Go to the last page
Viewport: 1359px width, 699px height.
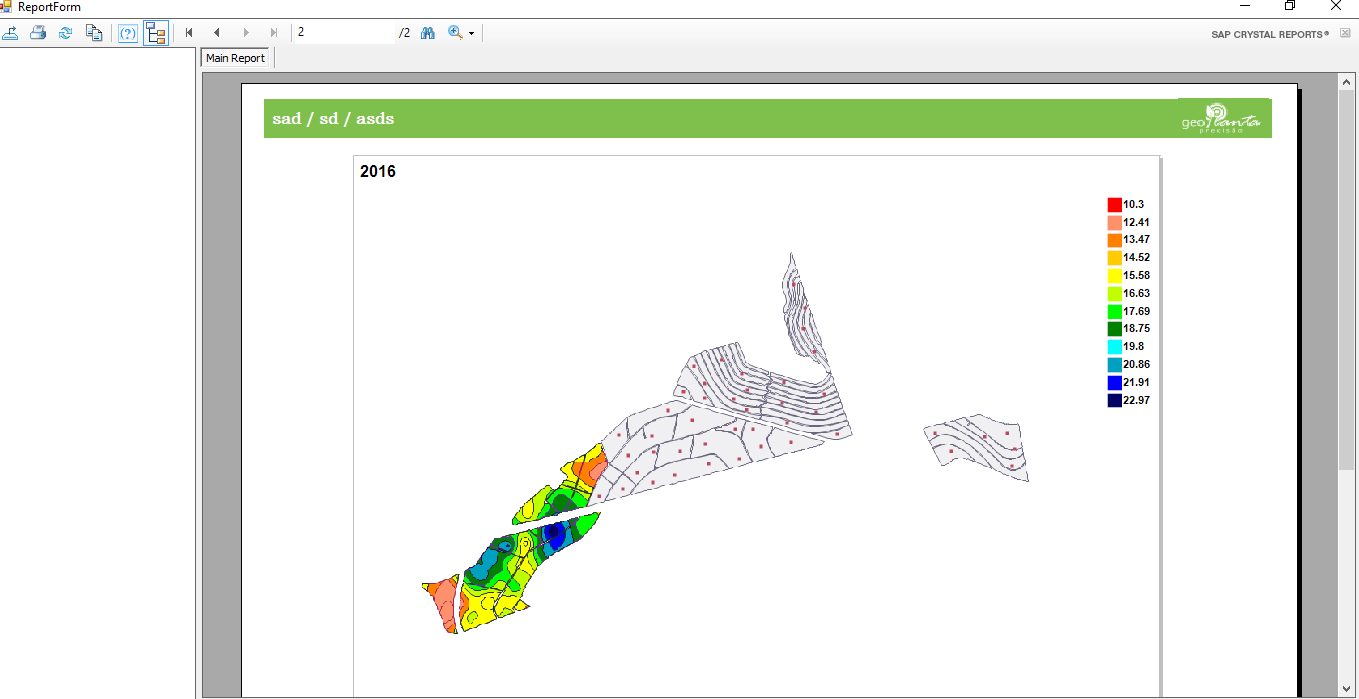[x=274, y=33]
